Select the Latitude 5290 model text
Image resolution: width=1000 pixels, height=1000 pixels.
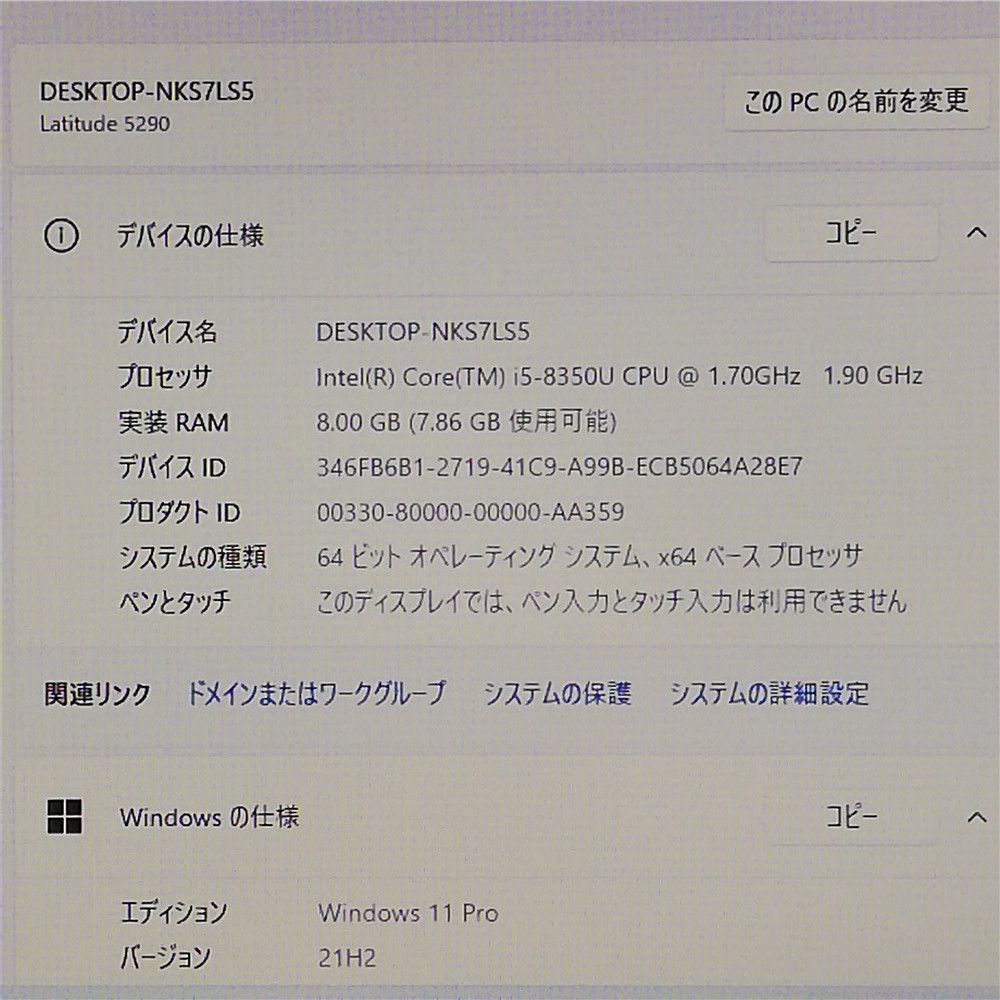pyautogui.click(x=105, y=124)
